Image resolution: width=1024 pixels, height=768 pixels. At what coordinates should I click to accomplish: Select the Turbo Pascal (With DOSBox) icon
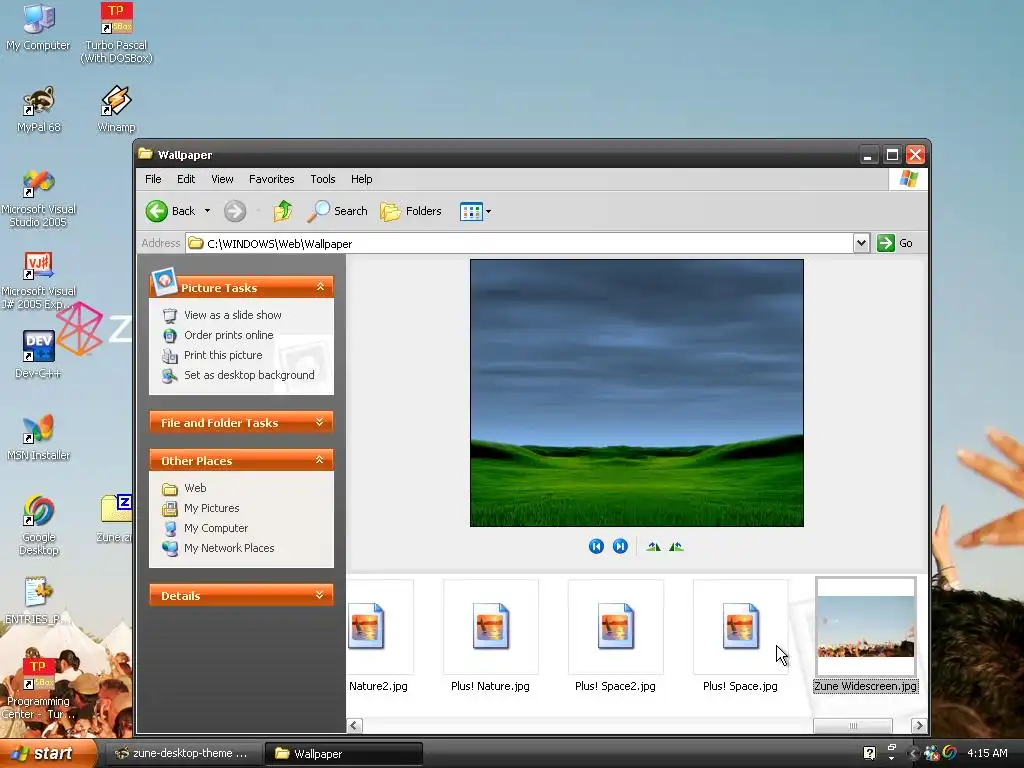click(x=116, y=34)
